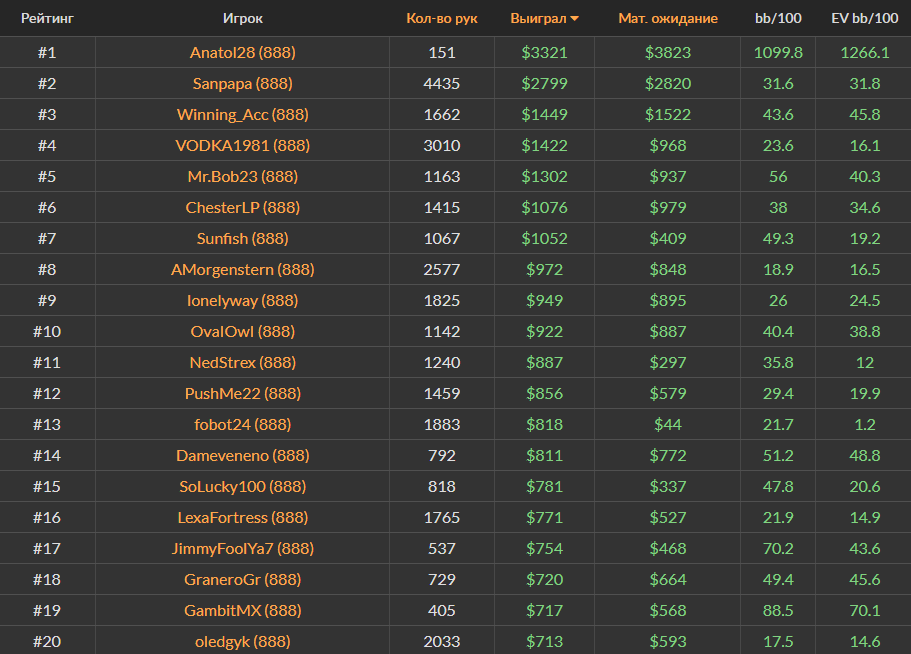911x654 pixels.
Task: Open Winning_Acc (888) player link
Action: (x=243, y=115)
